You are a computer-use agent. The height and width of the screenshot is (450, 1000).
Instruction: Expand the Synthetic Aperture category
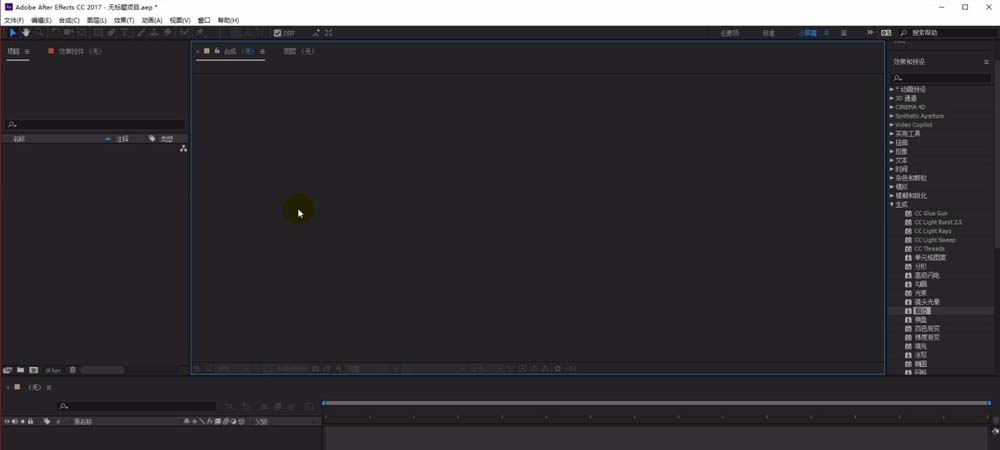click(892, 116)
